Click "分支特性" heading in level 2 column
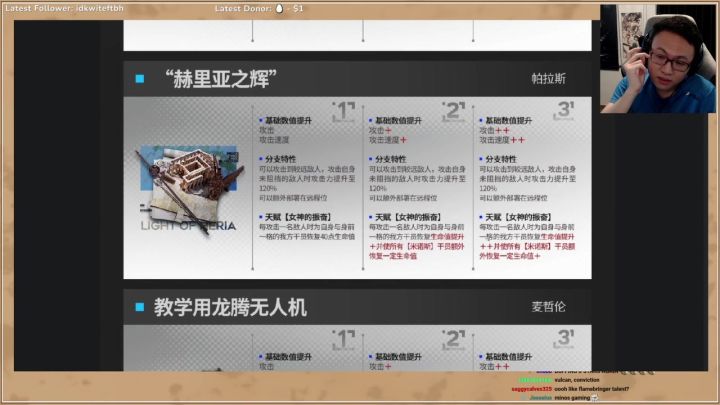This screenshot has height=405, width=720. [390, 159]
